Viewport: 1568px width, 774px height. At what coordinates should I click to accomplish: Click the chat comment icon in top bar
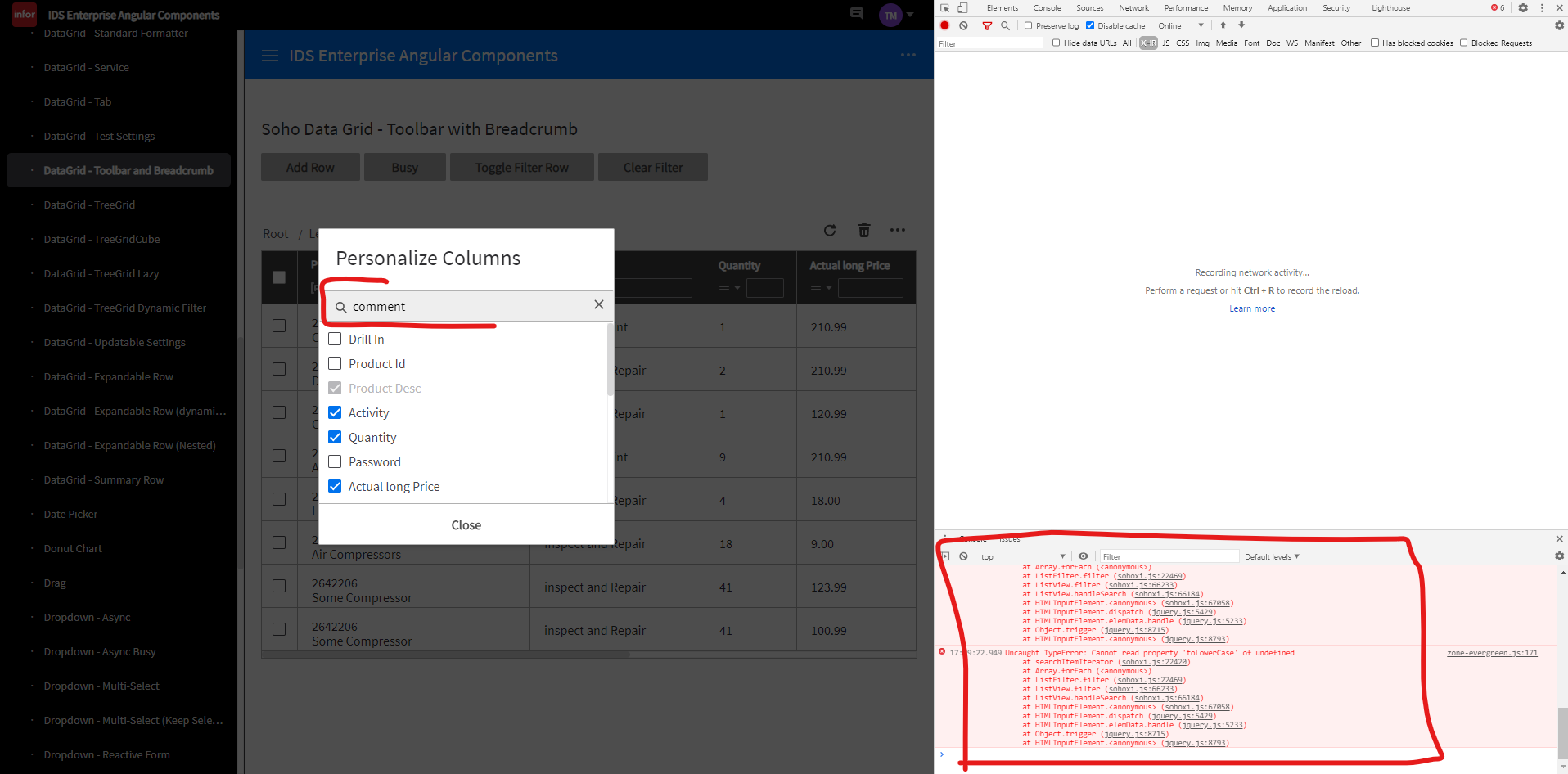(857, 14)
